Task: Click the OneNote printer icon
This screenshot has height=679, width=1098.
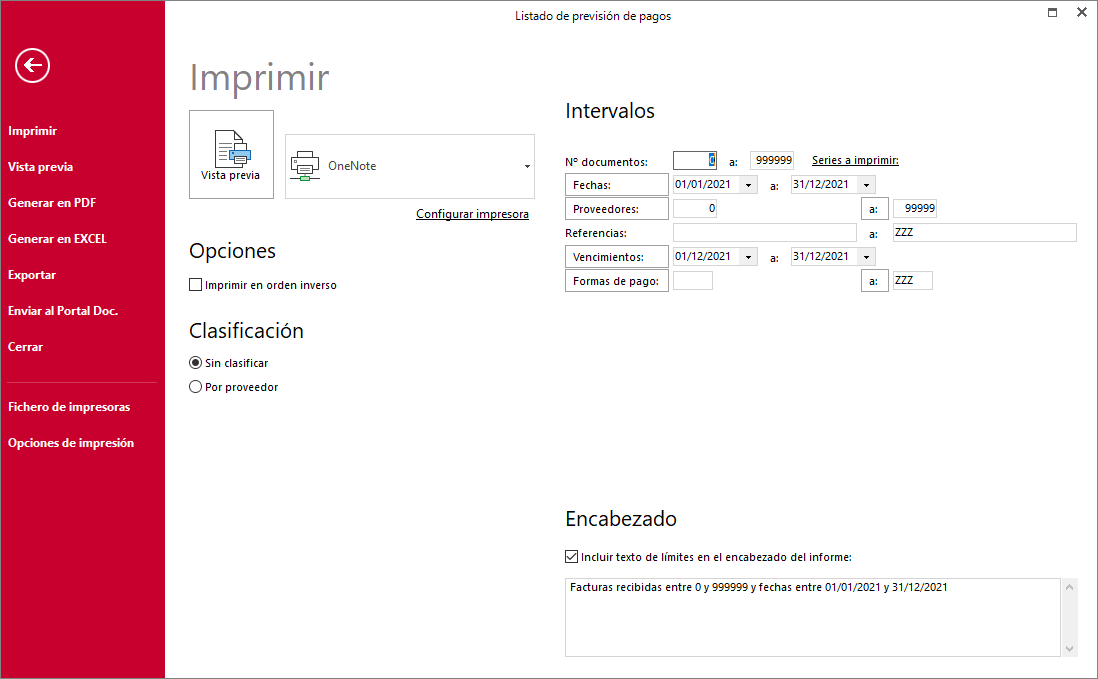Action: (x=305, y=166)
